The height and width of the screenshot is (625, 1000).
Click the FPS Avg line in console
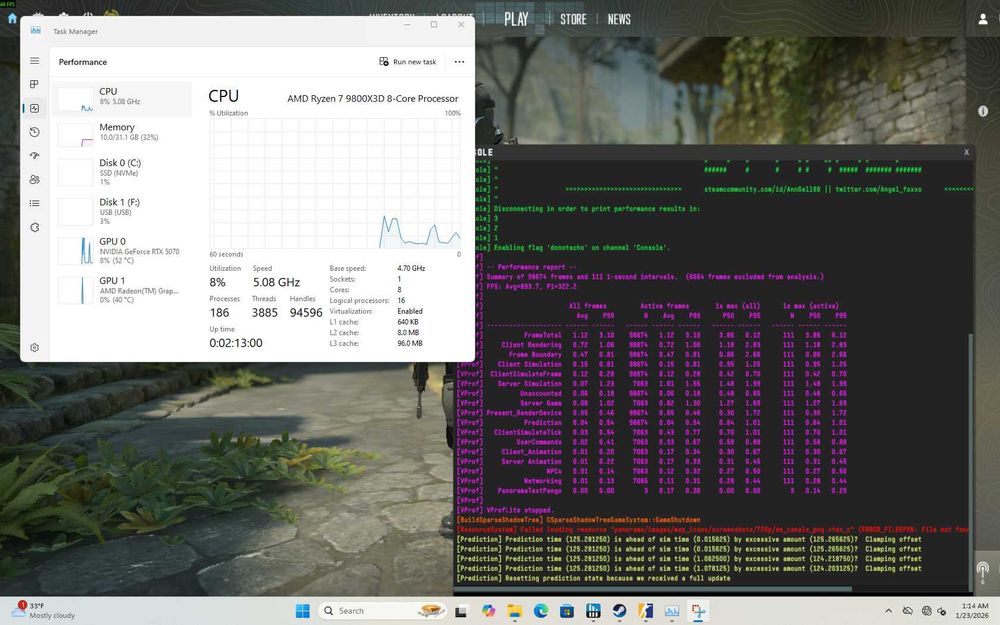pyautogui.click(x=531, y=287)
